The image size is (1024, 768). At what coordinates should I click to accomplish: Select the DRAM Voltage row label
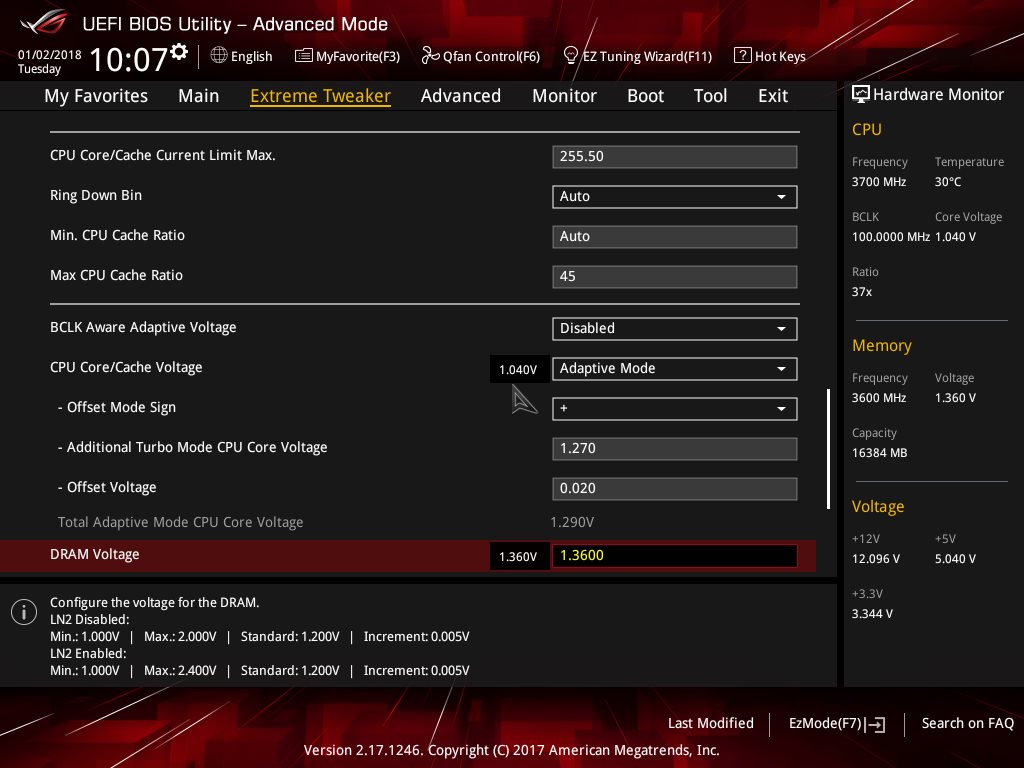[95, 554]
